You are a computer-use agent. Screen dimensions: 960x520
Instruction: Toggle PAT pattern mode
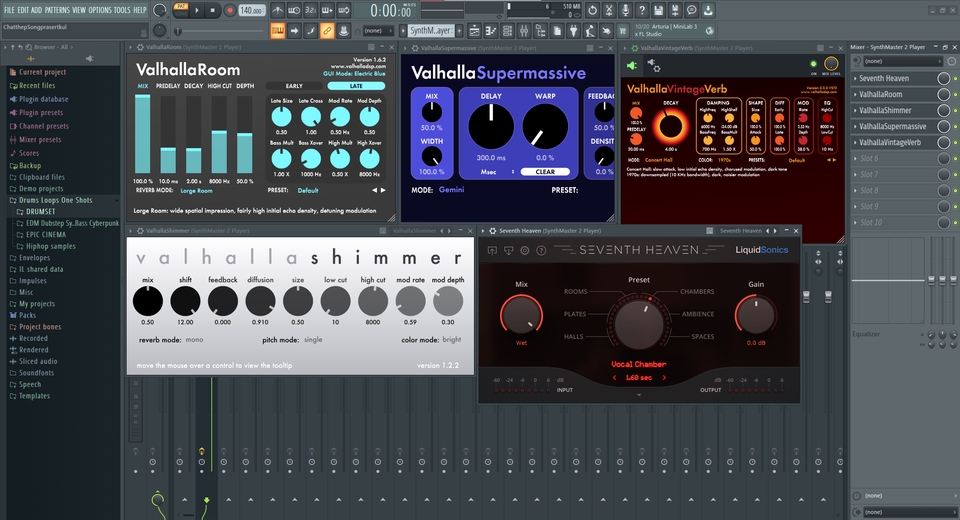[x=181, y=7]
